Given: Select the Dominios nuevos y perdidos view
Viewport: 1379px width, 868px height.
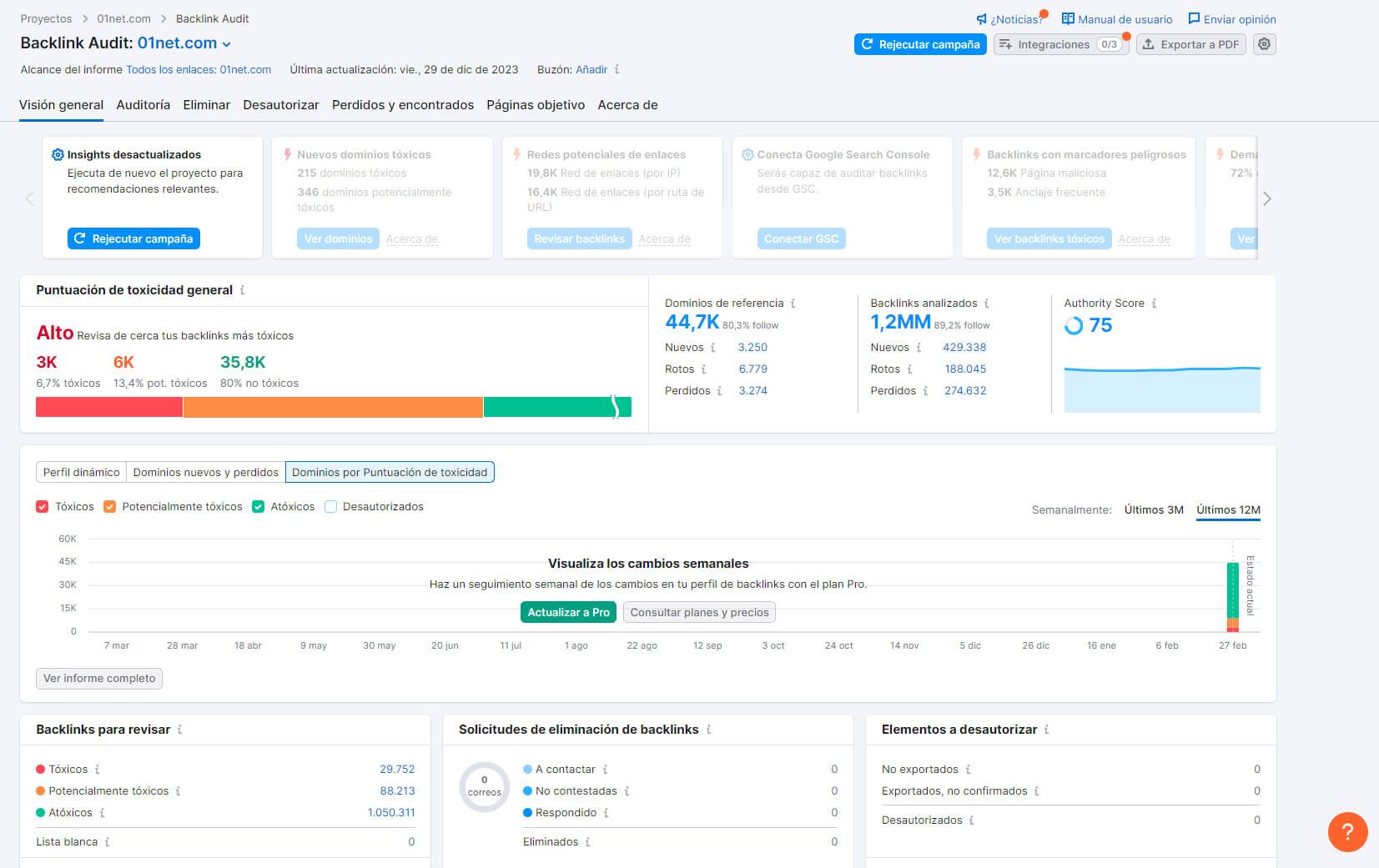Looking at the screenshot, I should coord(206,472).
